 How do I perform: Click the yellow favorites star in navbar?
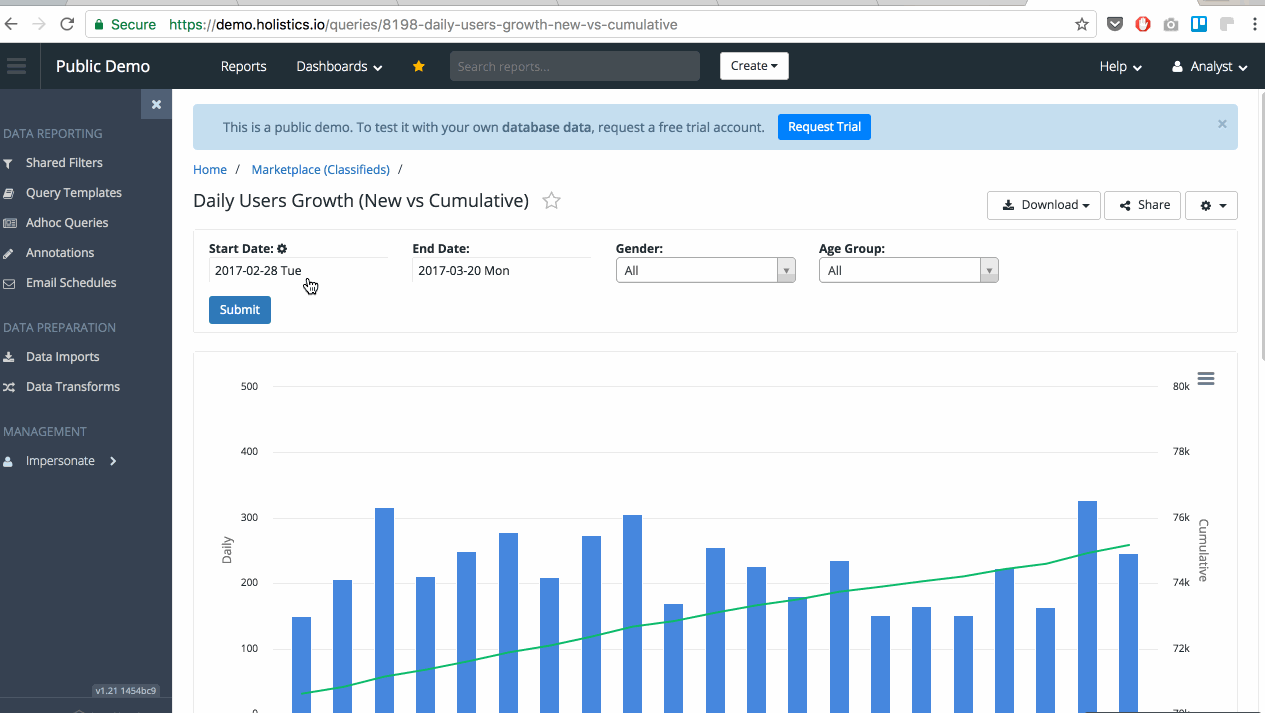(x=419, y=67)
